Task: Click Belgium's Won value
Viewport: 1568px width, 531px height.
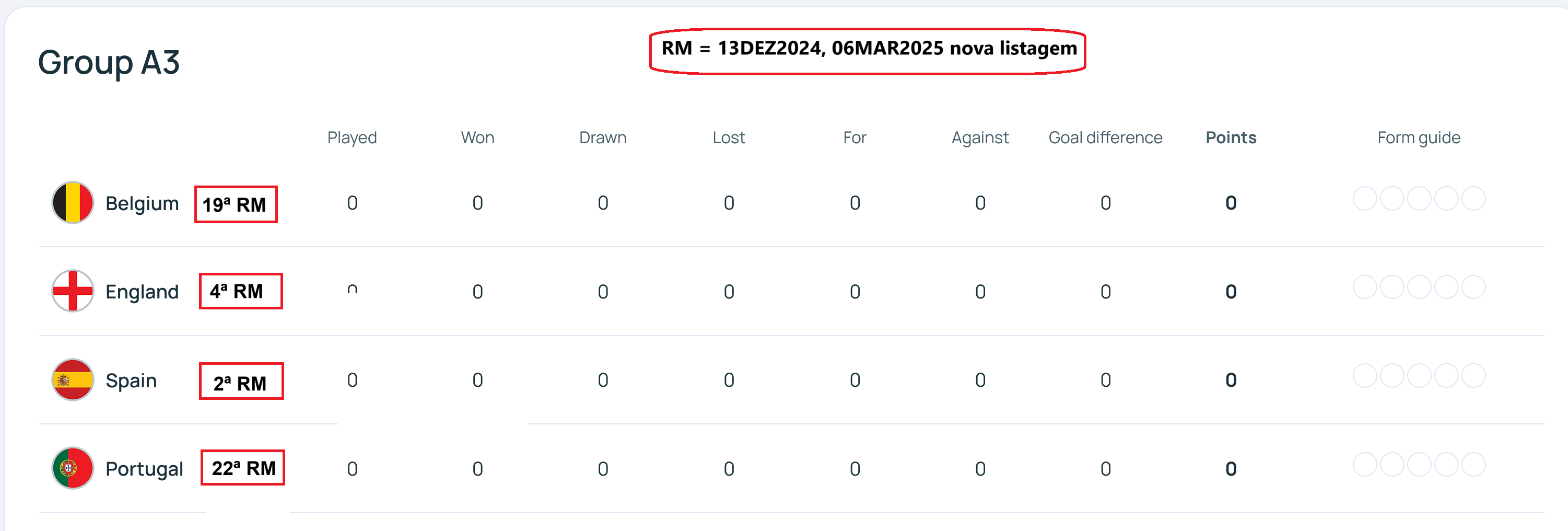Action: [x=477, y=203]
